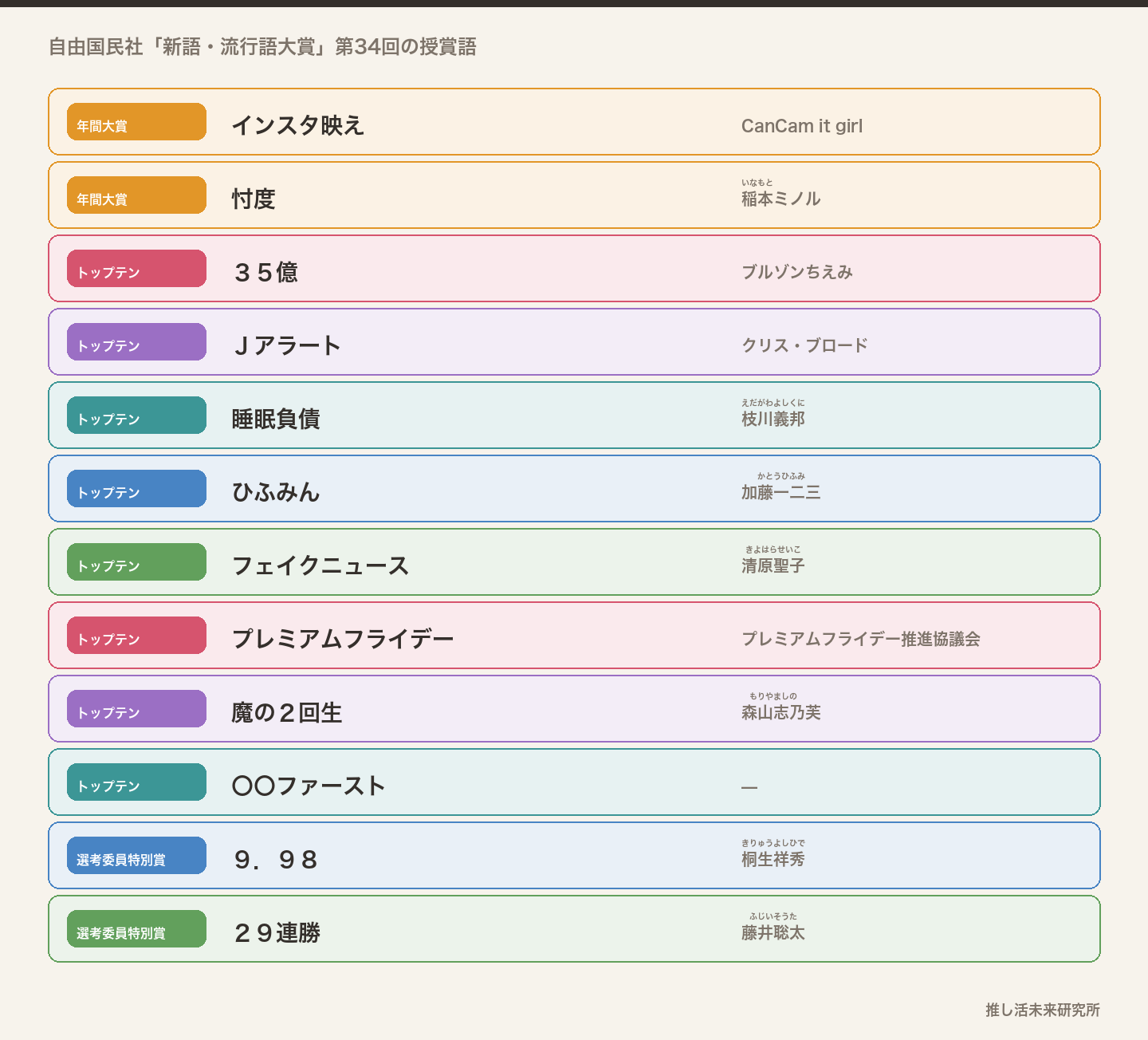Screen dimensions: 1148x1040
Task: Click the 選考委員特別賞 badge beside ９．９８
Action: coord(136,855)
